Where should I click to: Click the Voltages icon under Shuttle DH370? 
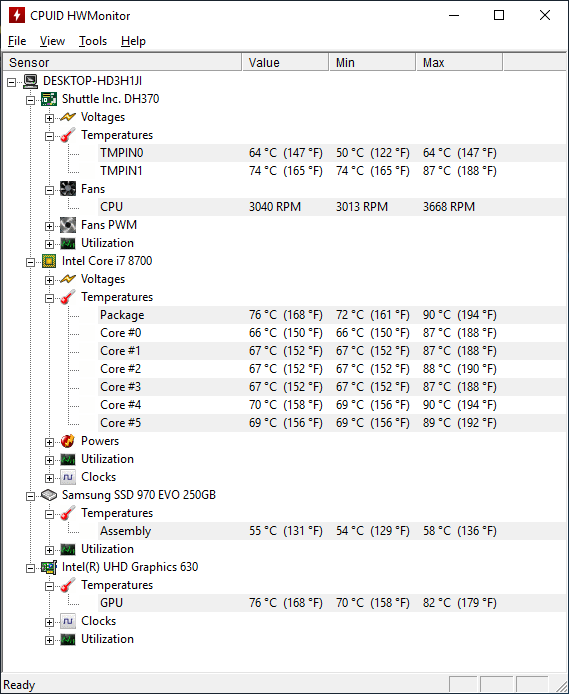click(68, 117)
